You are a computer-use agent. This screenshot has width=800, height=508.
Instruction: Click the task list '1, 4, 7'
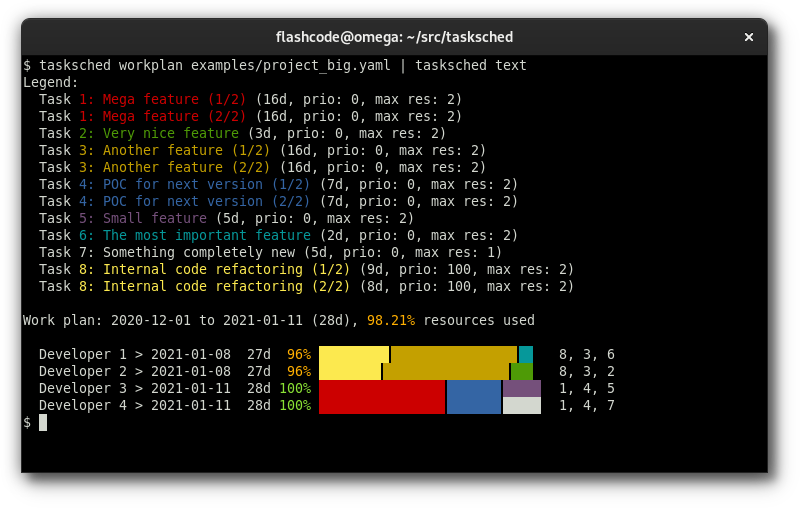pyautogui.click(x=587, y=405)
